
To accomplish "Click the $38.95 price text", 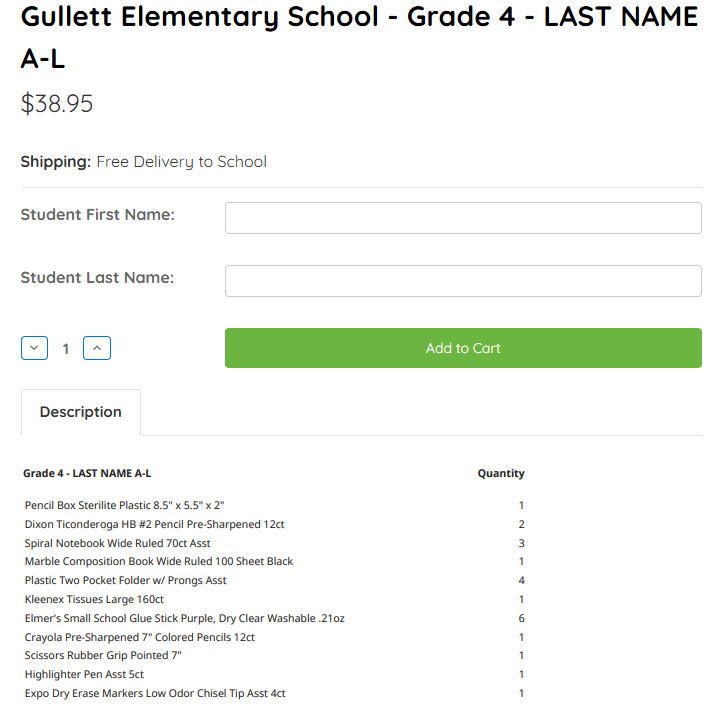I will tap(57, 103).
